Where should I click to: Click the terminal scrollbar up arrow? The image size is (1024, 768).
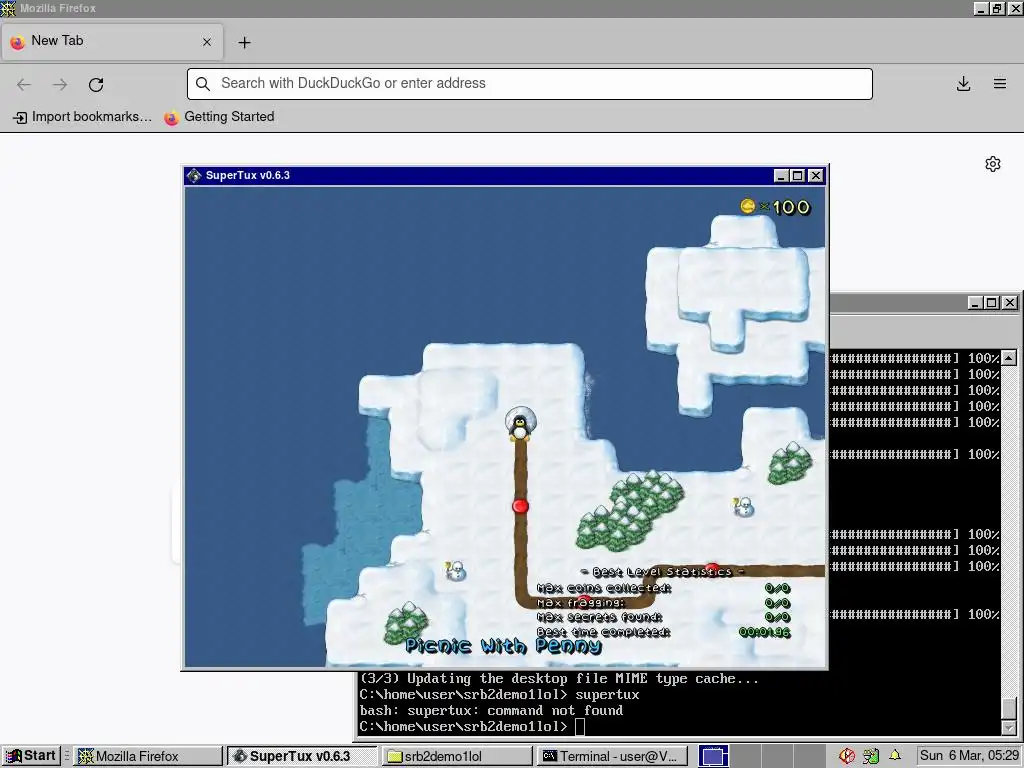pos(1009,358)
